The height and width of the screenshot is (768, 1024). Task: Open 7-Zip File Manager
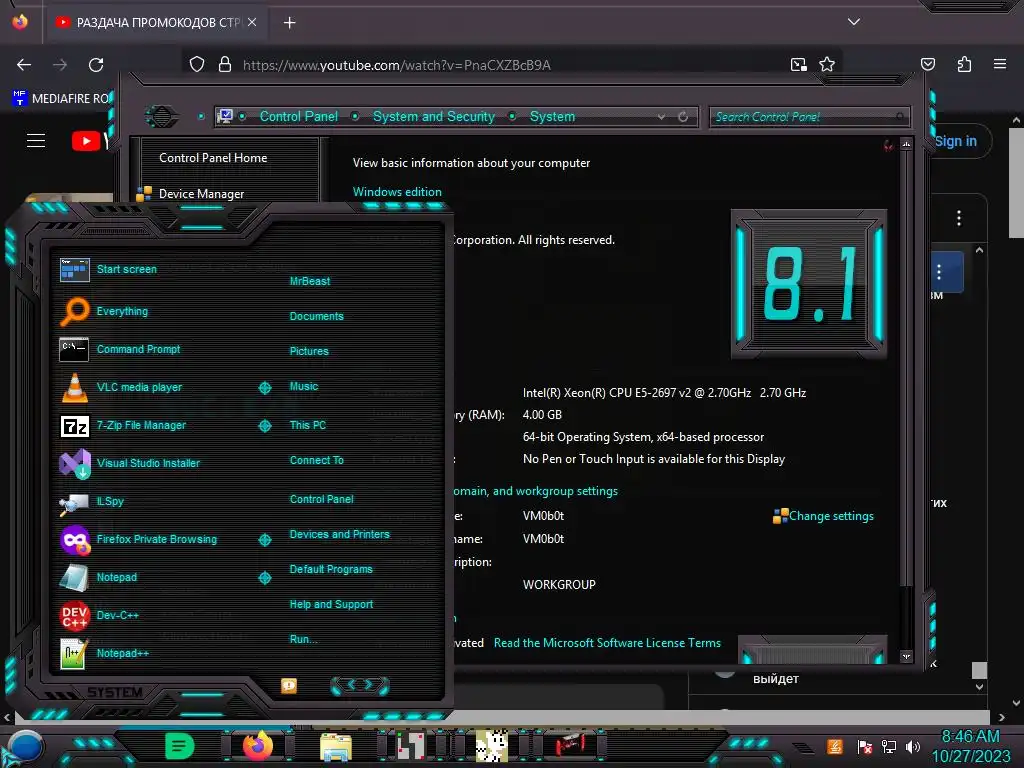pos(123,425)
